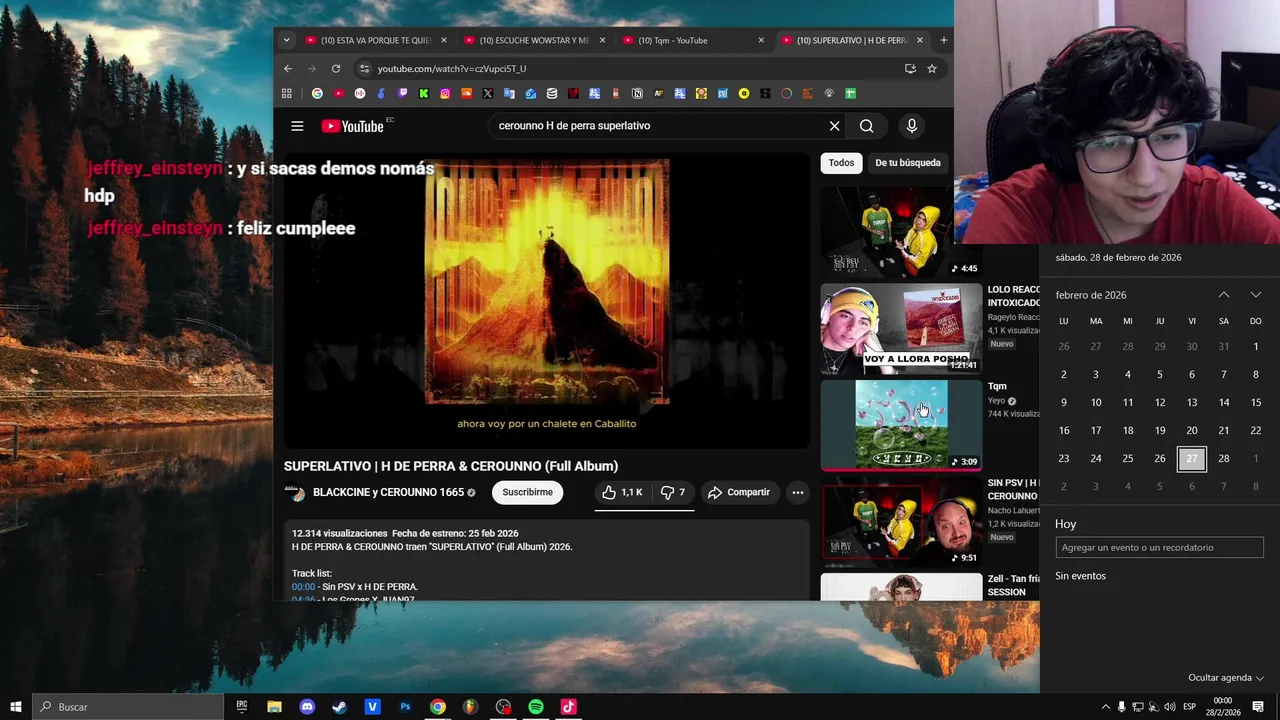Close the Tqm - YouTube tab
Image resolution: width=1280 pixels, height=720 pixels.
point(761,41)
